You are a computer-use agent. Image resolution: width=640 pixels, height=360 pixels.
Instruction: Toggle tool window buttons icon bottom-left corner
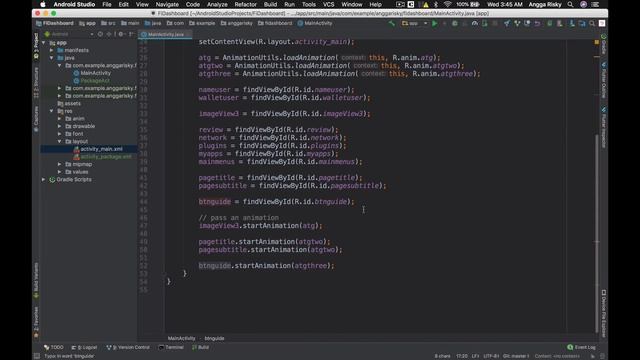(x=37, y=356)
